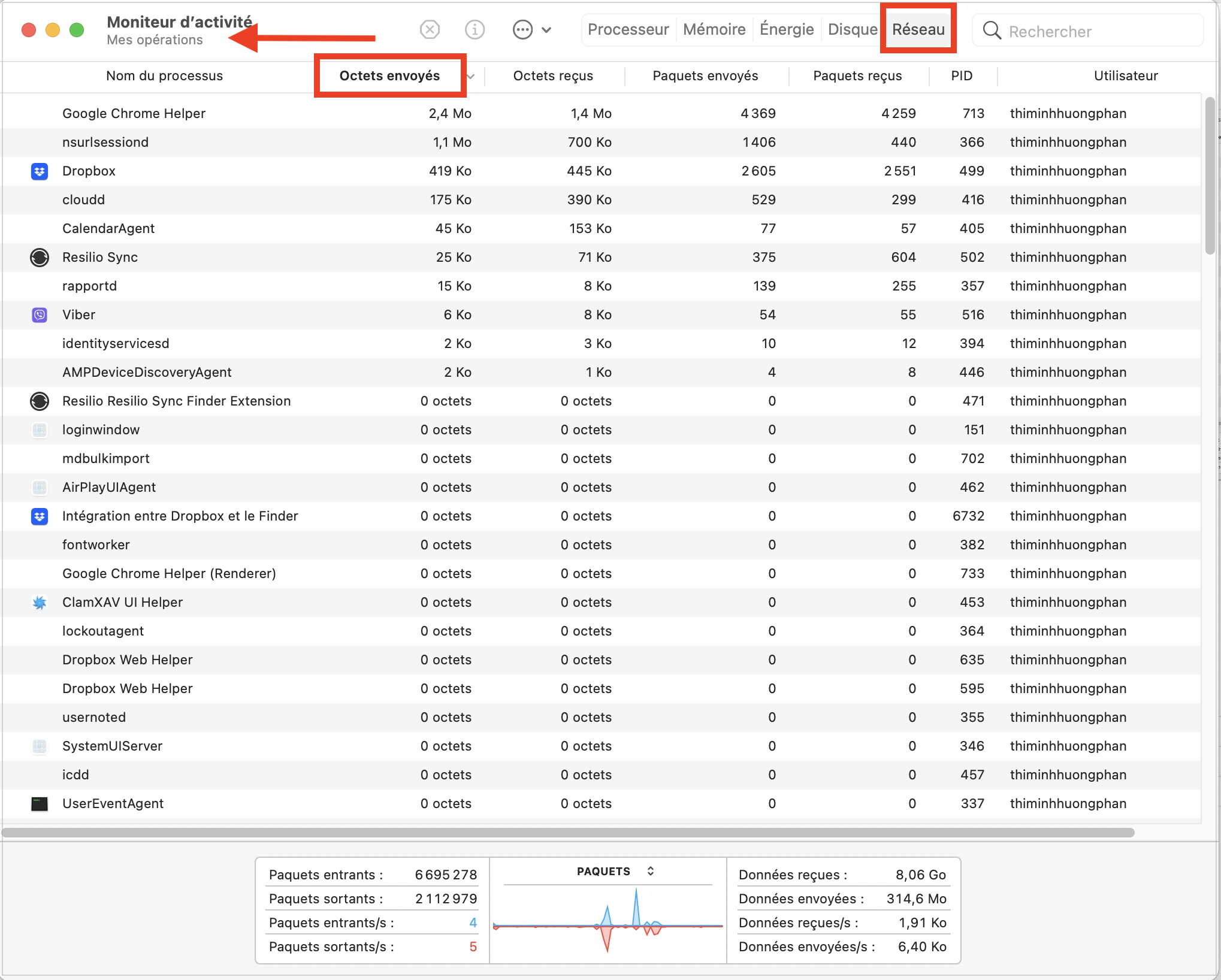Viewport: 1221px width, 980px height.
Task: Click the Dropbox Finder integration icon
Action: (40, 516)
